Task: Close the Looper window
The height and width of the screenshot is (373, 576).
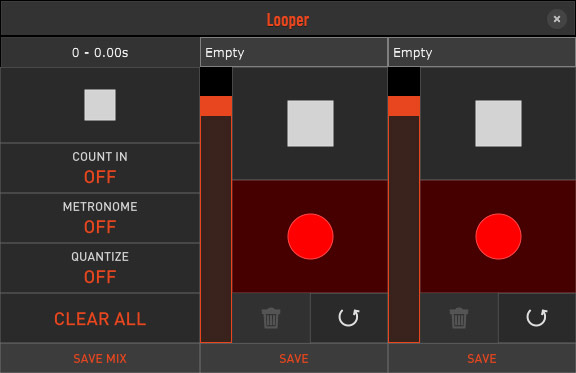Action: coord(557,19)
